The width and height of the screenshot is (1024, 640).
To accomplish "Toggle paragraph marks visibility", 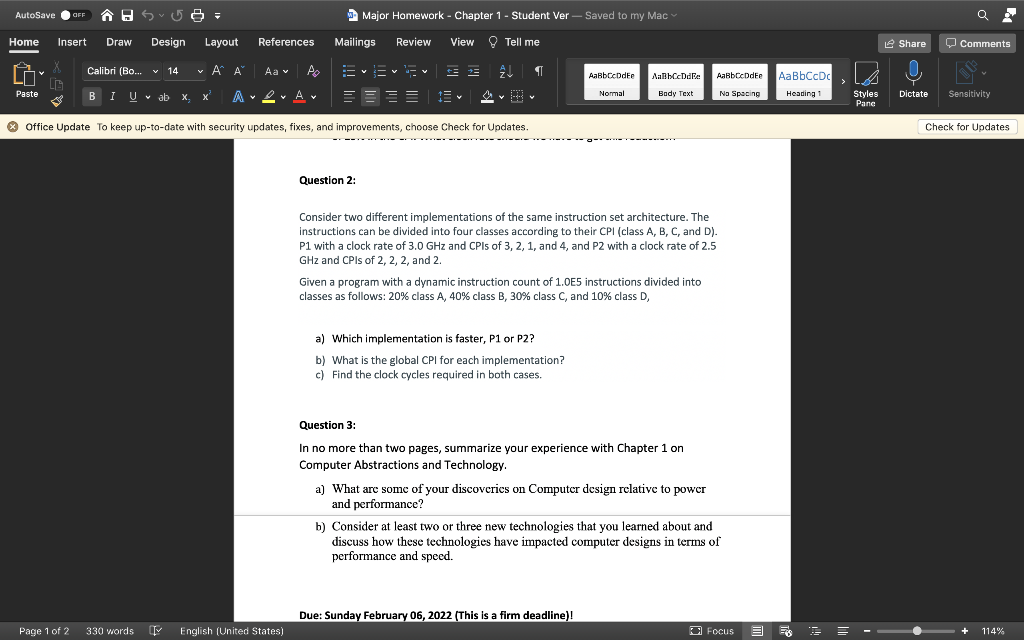I will click(x=538, y=69).
